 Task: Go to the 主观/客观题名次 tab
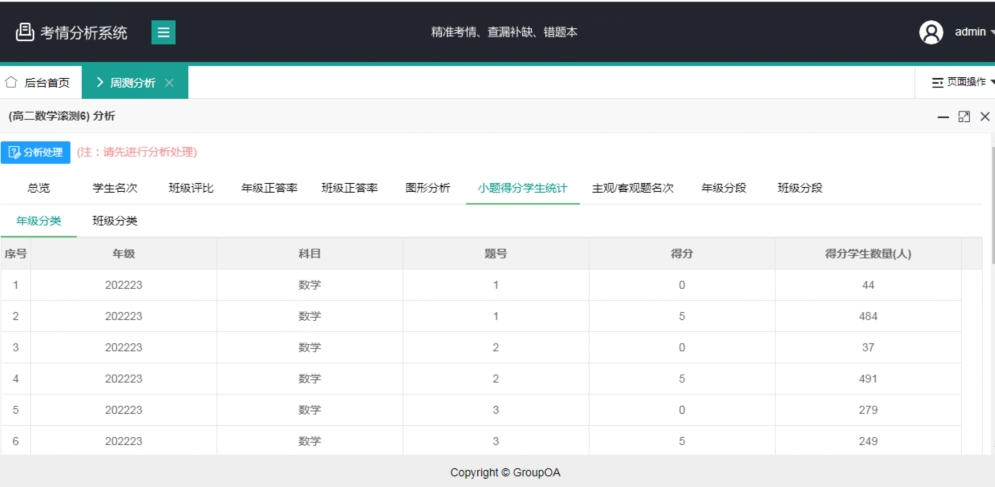(633, 188)
